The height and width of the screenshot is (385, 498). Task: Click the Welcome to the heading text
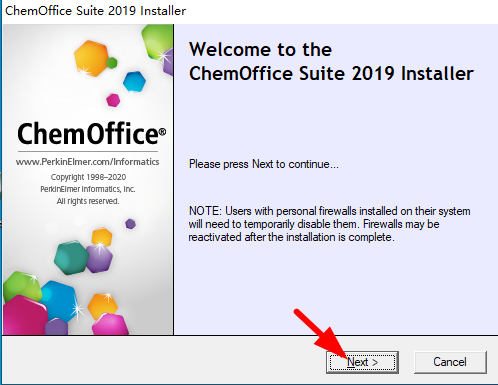260,50
